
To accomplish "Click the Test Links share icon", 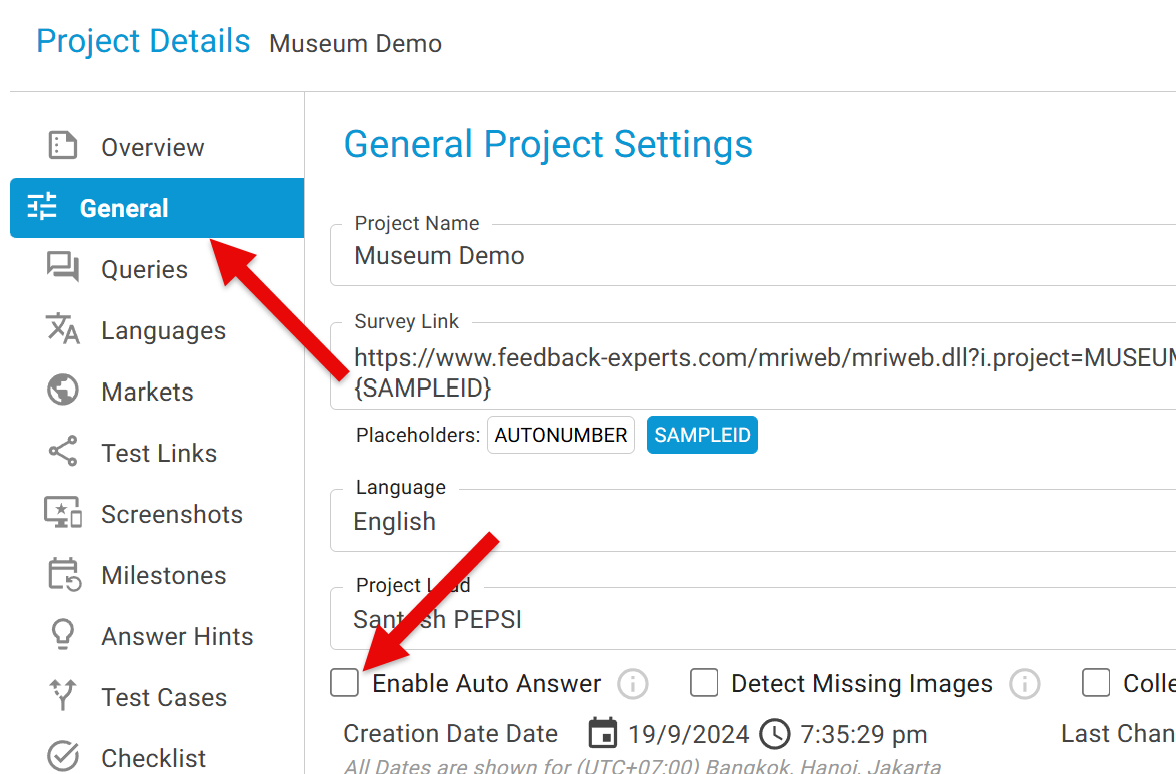I will point(63,452).
